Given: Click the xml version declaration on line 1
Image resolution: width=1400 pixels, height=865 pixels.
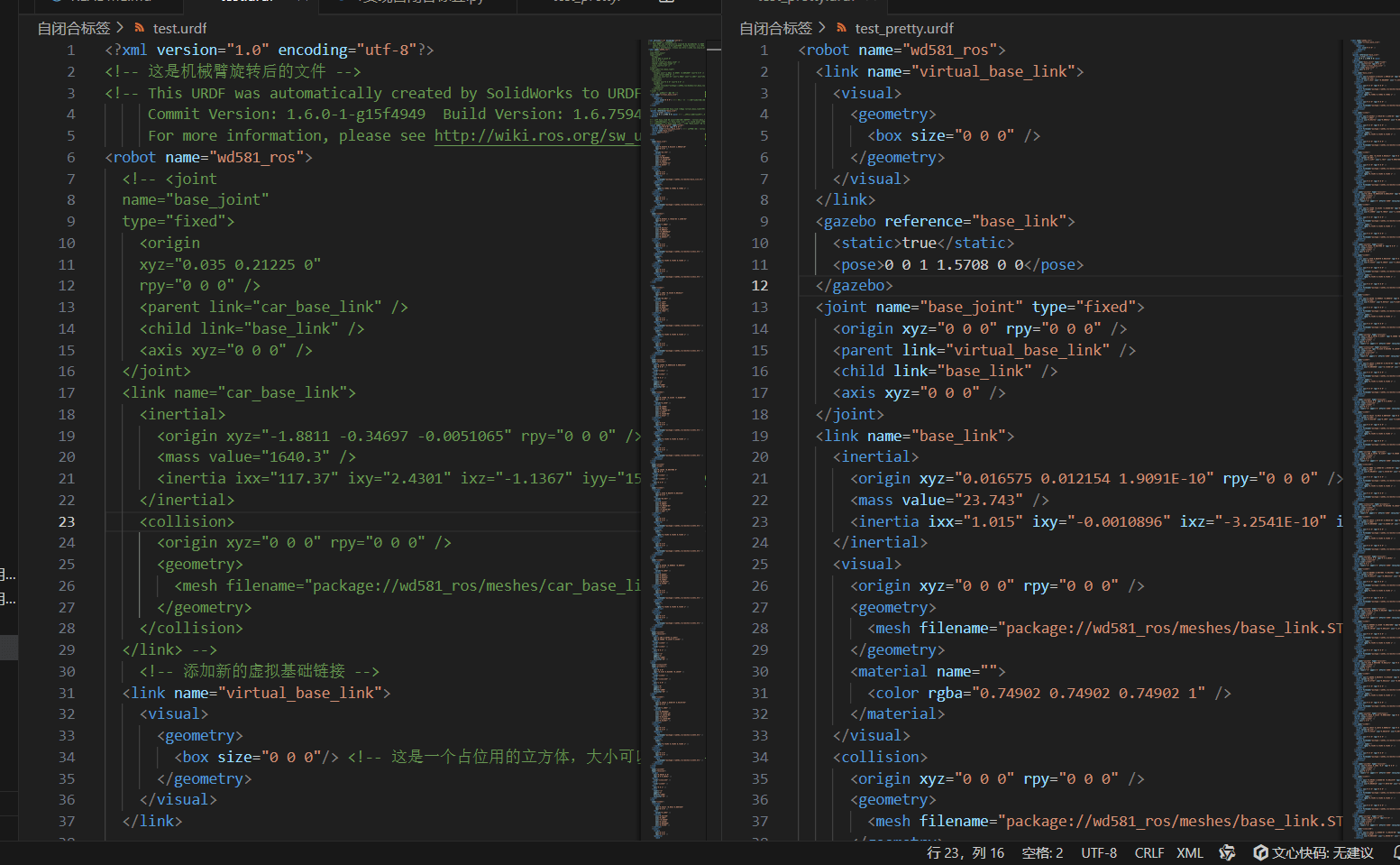Looking at the screenshot, I should [x=270, y=51].
